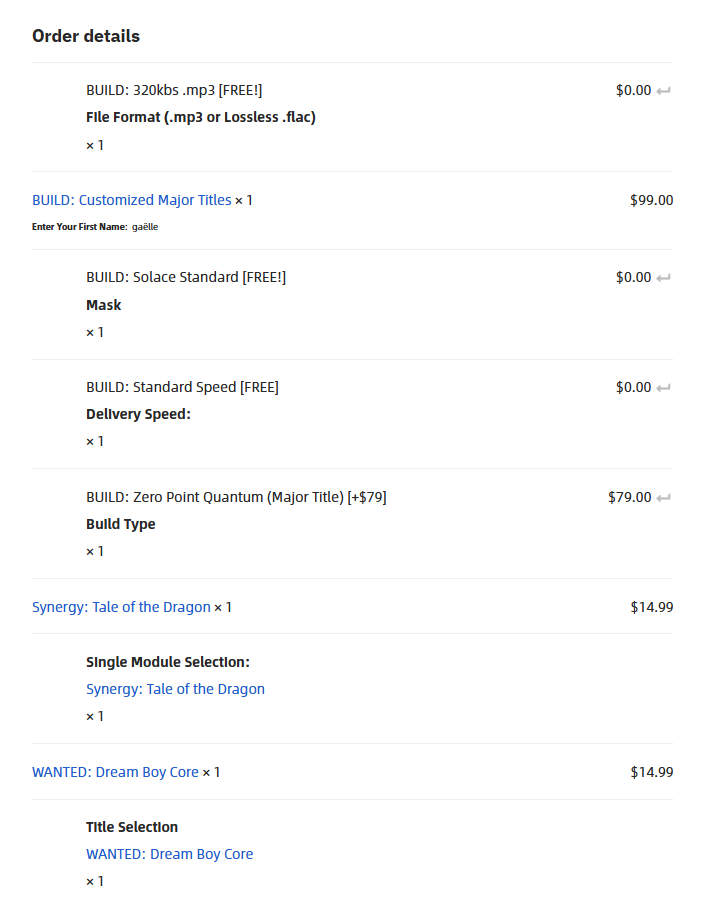The image size is (723, 902).
Task: Click the BUILD: Zero Point Quantum item text
Action: 236,497
